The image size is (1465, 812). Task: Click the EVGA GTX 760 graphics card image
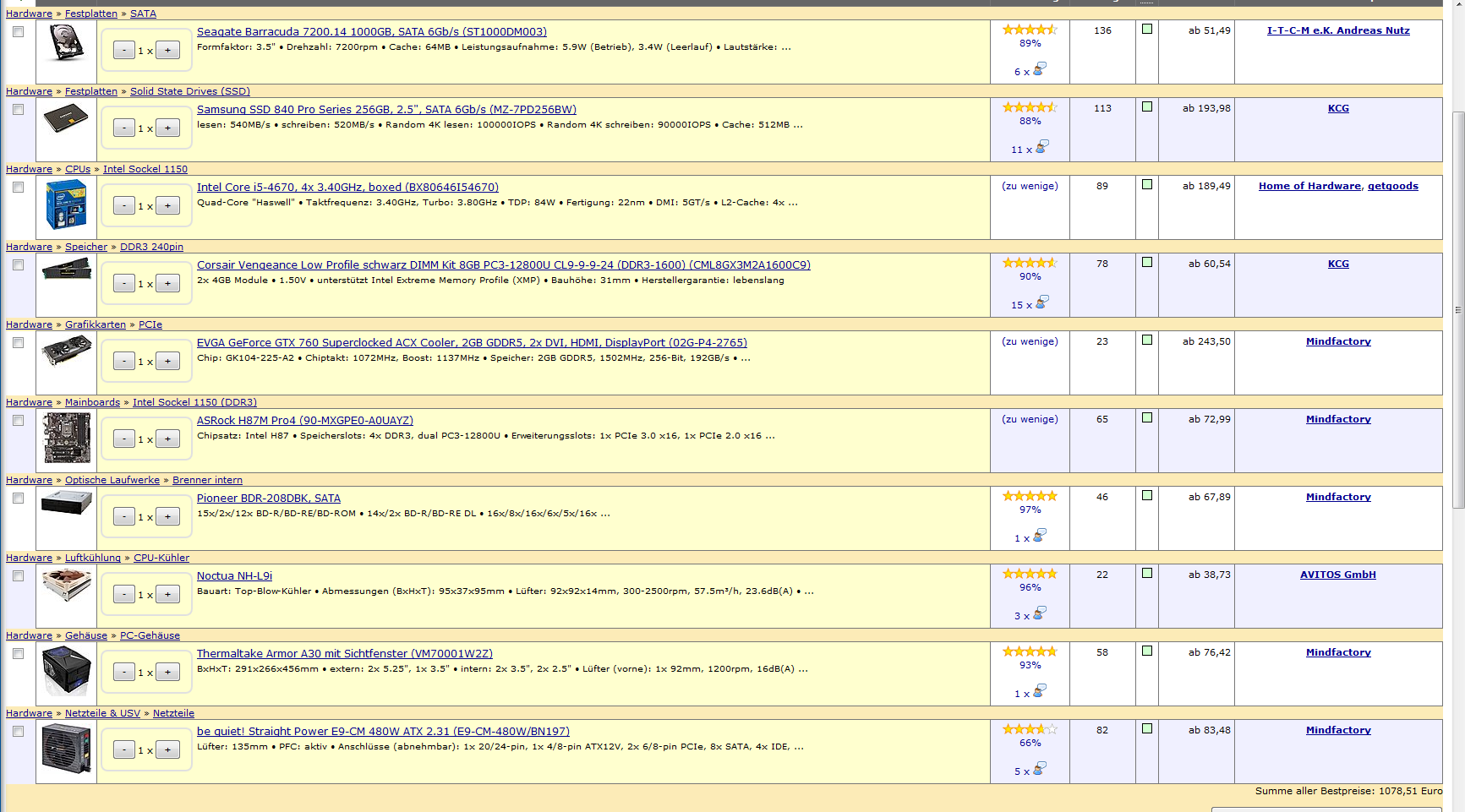67,351
